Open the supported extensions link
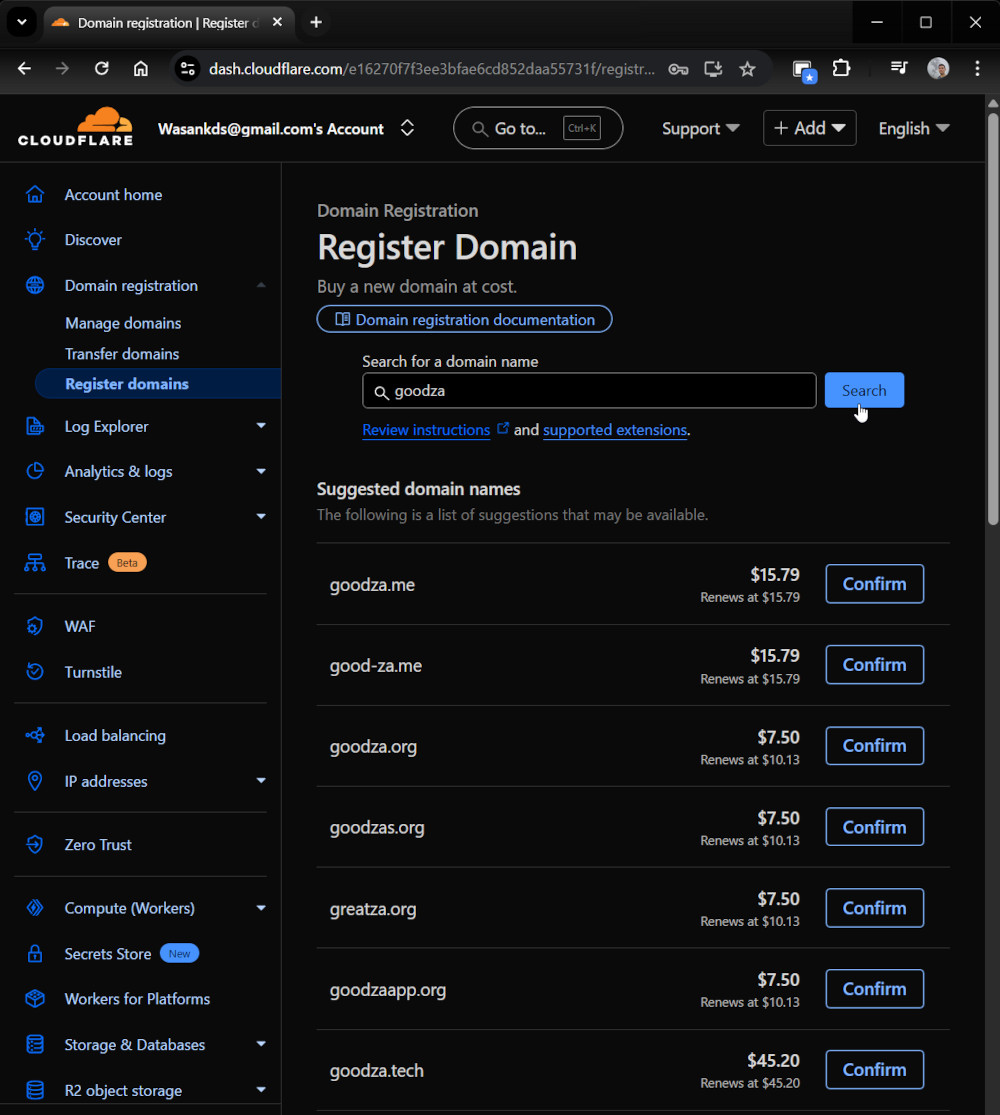 [614, 430]
